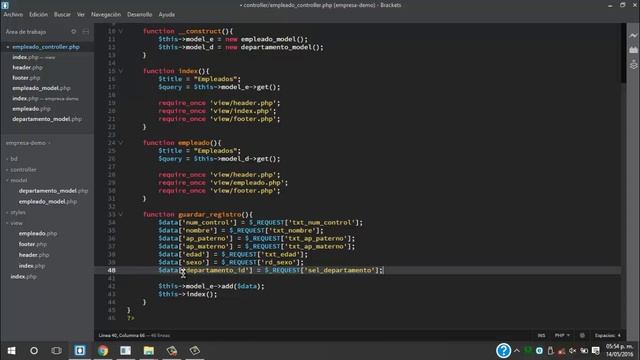Open the Live Preview lightning icon
640x360 pixels.
pos(633,36)
